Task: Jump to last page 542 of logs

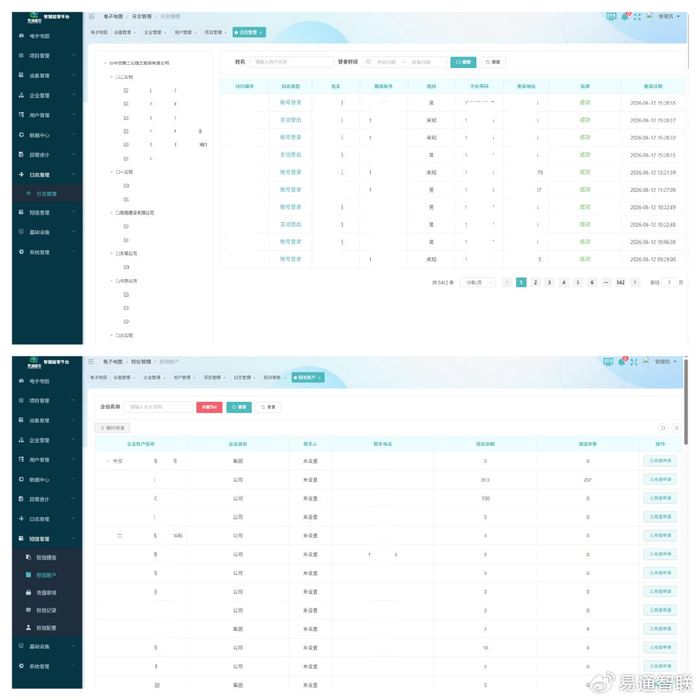Action: click(x=621, y=282)
